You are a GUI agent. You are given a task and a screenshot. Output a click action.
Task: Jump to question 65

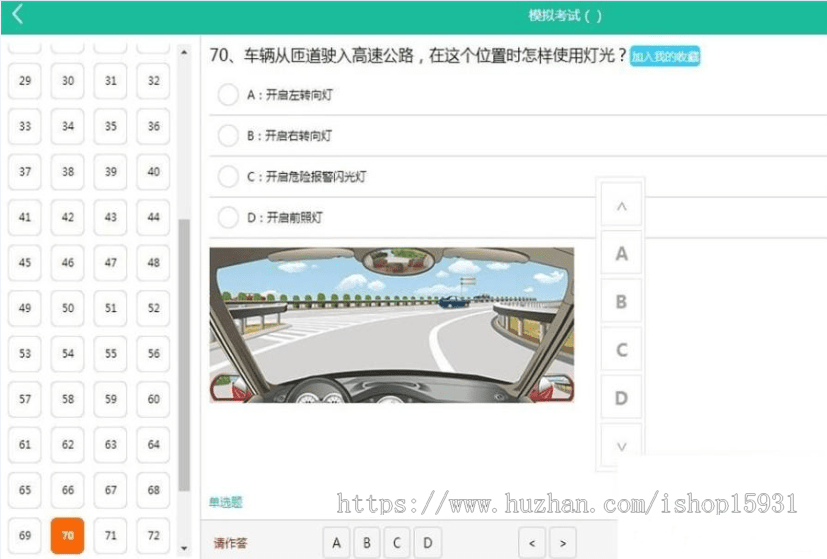[x=25, y=490]
